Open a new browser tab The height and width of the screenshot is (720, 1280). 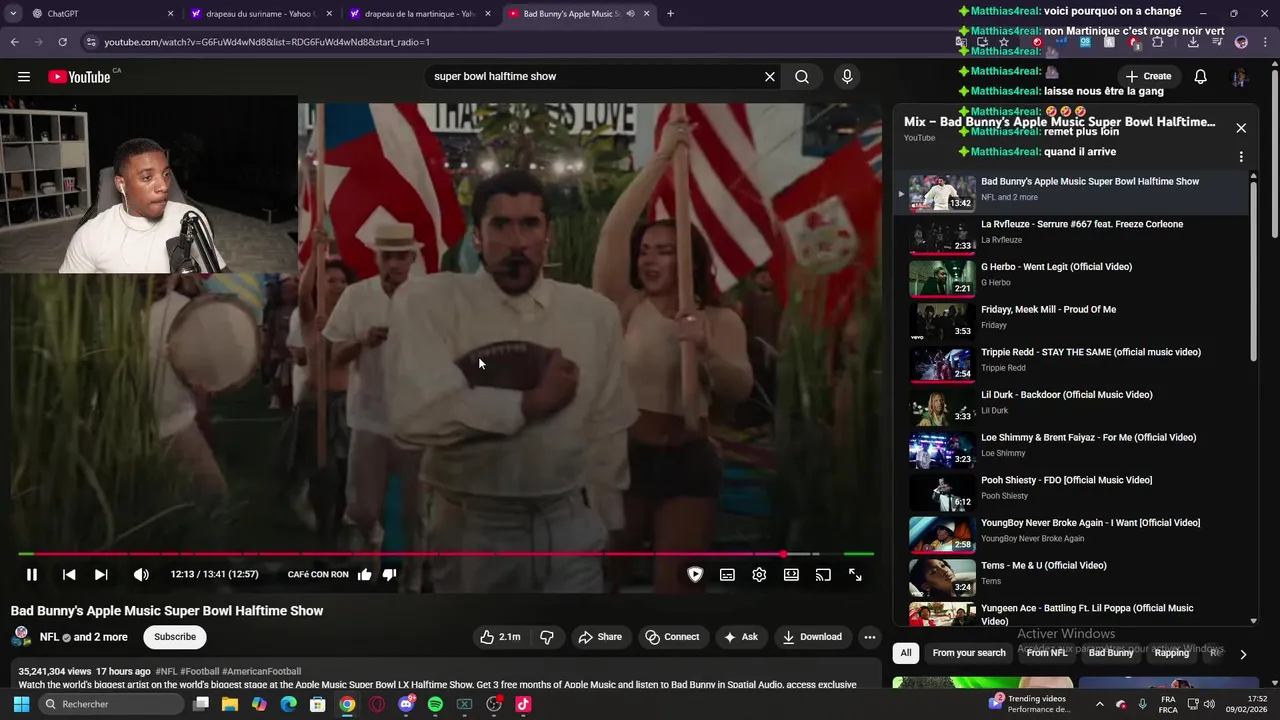pos(670,14)
